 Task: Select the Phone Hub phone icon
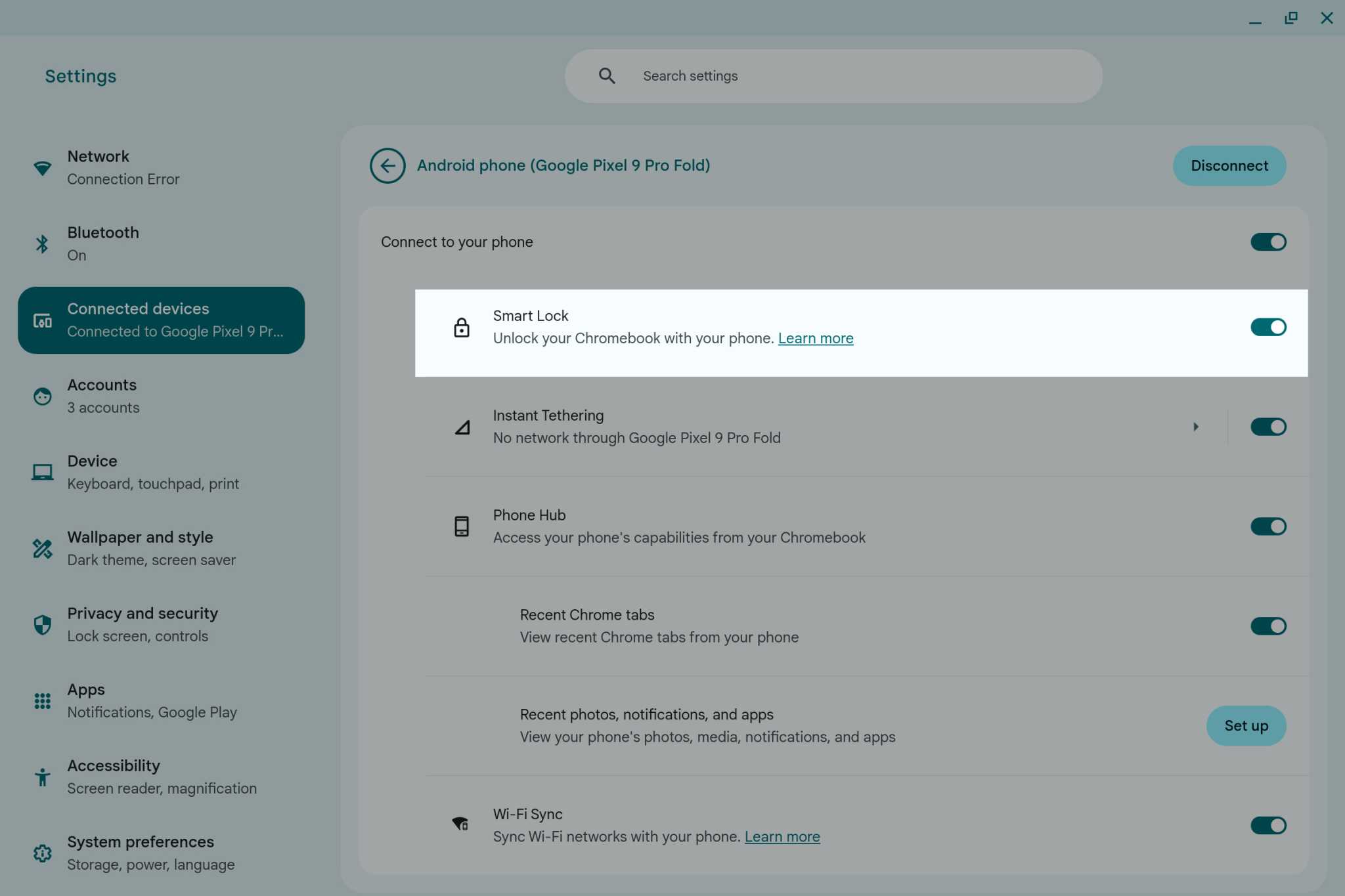pos(462,526)
